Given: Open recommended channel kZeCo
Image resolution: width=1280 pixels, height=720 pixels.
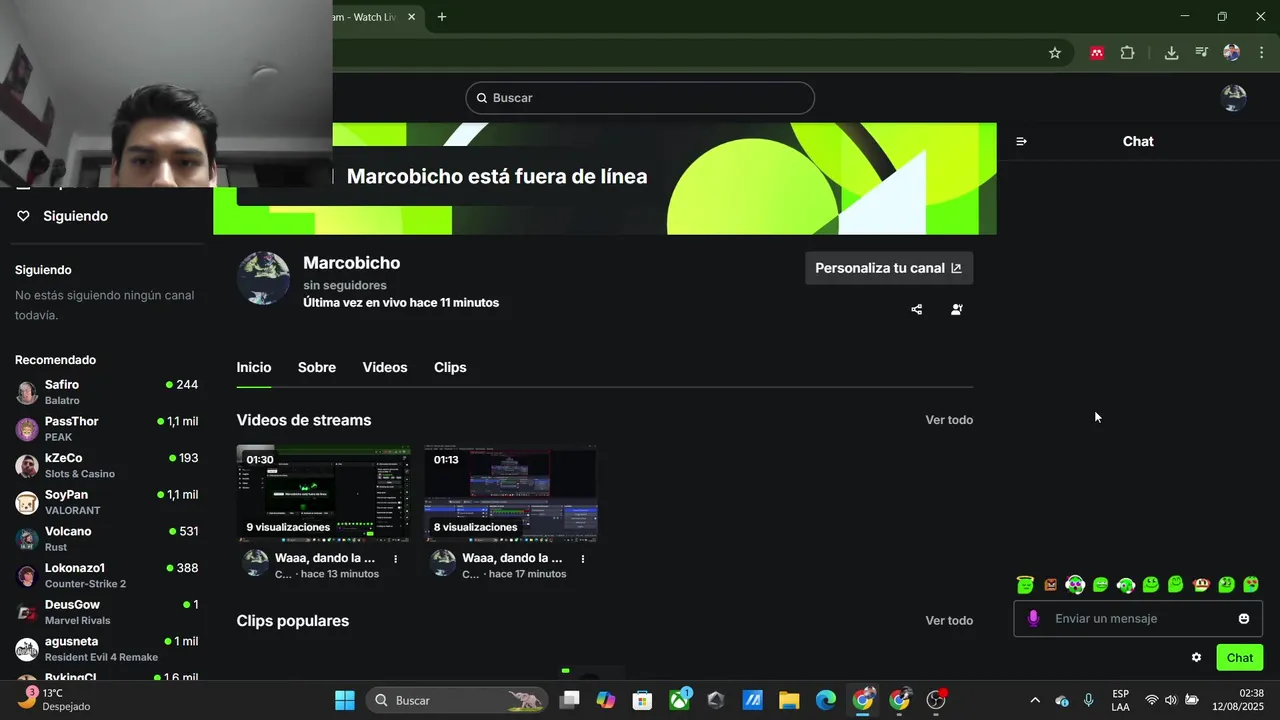Looking at the screenshot, I should (106, 465).
